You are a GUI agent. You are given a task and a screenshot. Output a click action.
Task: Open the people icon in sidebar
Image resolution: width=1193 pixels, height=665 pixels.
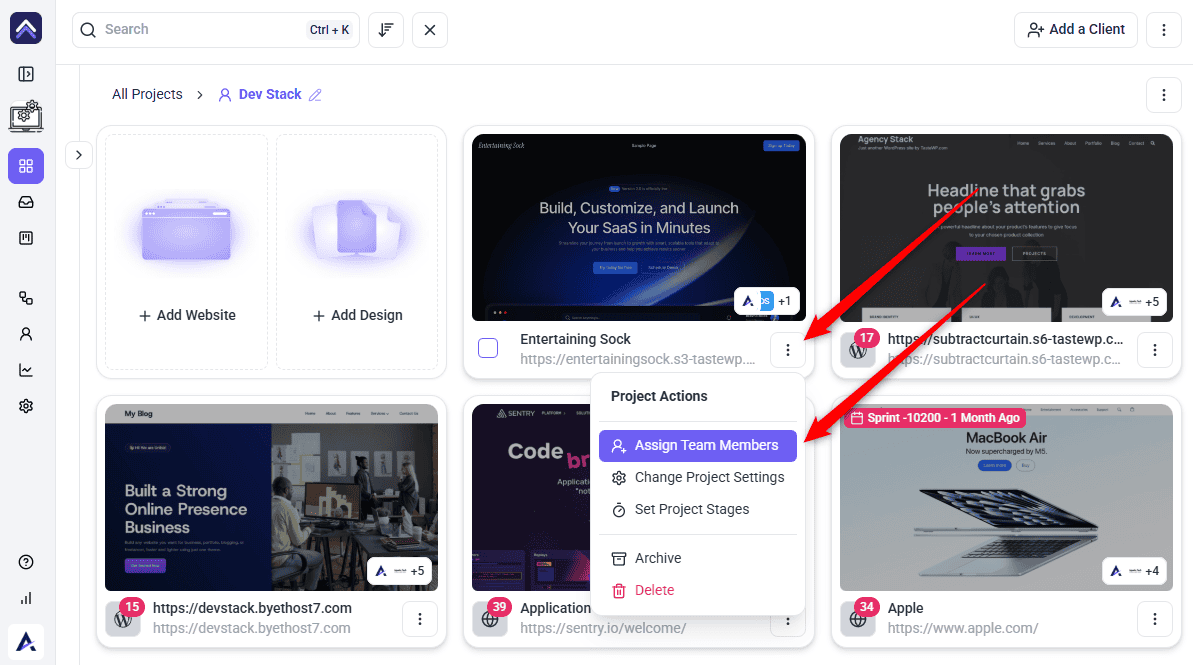pos(26,334)
